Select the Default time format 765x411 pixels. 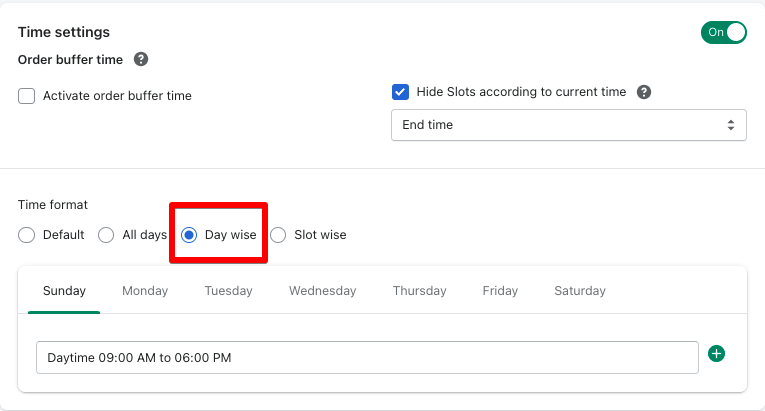click(x=26, y=235)
